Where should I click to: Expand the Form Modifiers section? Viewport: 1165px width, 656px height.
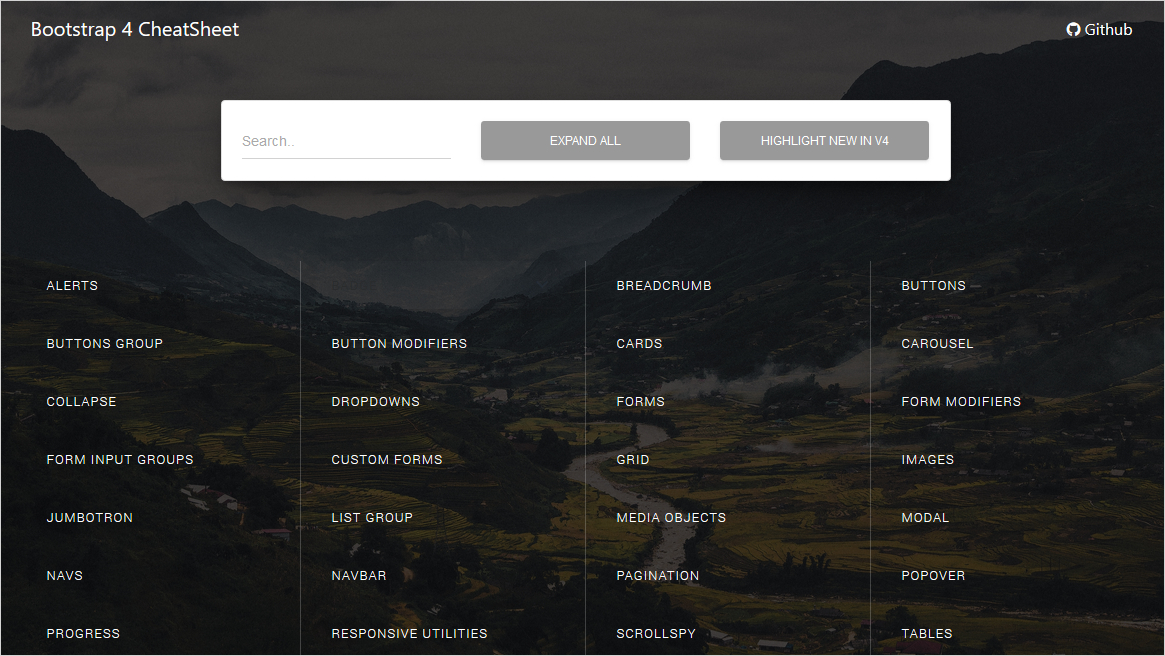coord(961,402)
